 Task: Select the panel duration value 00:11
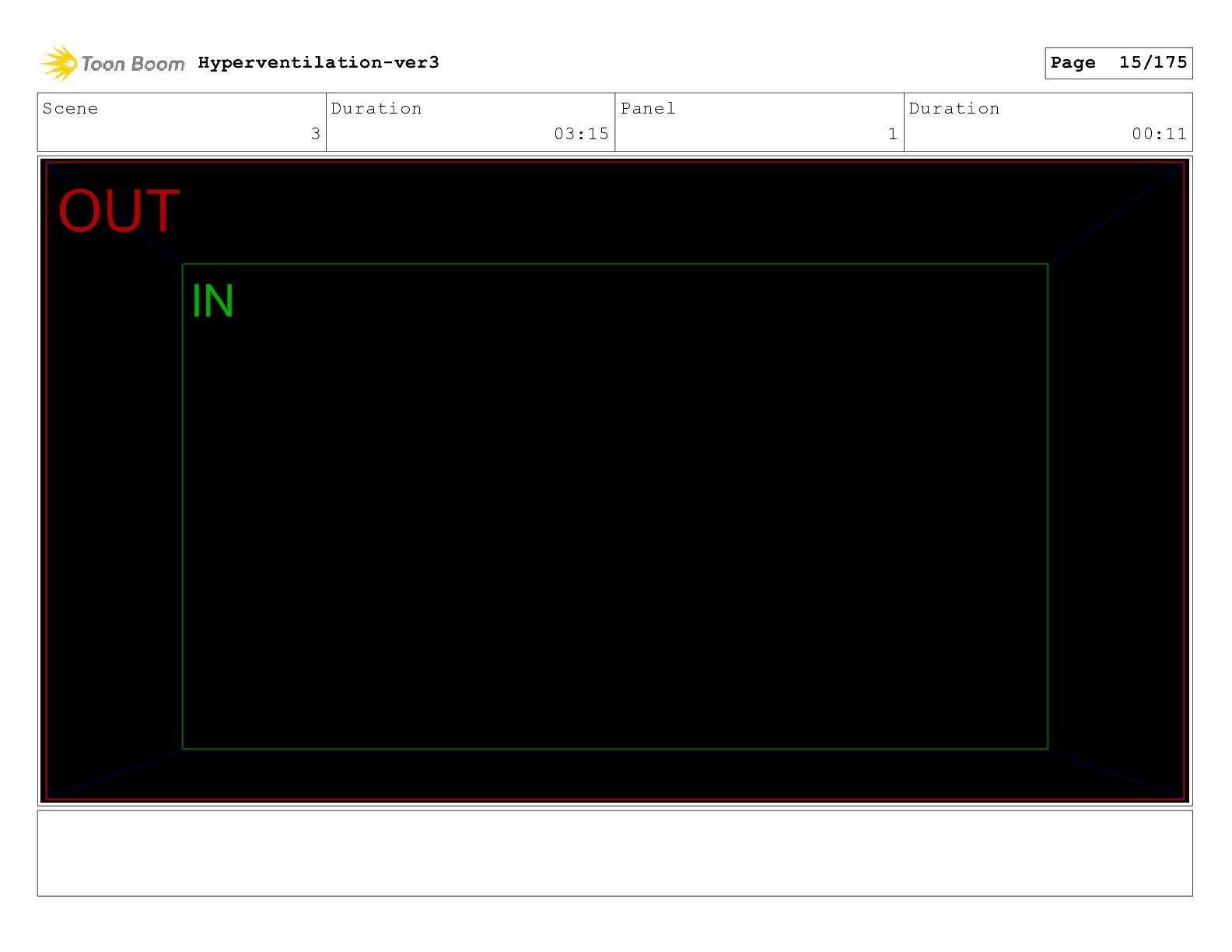(x=1159, y=134)
